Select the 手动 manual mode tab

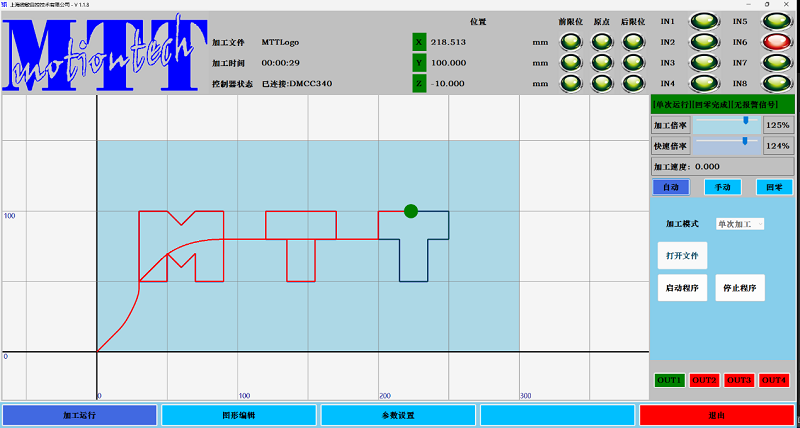[722, 187]
